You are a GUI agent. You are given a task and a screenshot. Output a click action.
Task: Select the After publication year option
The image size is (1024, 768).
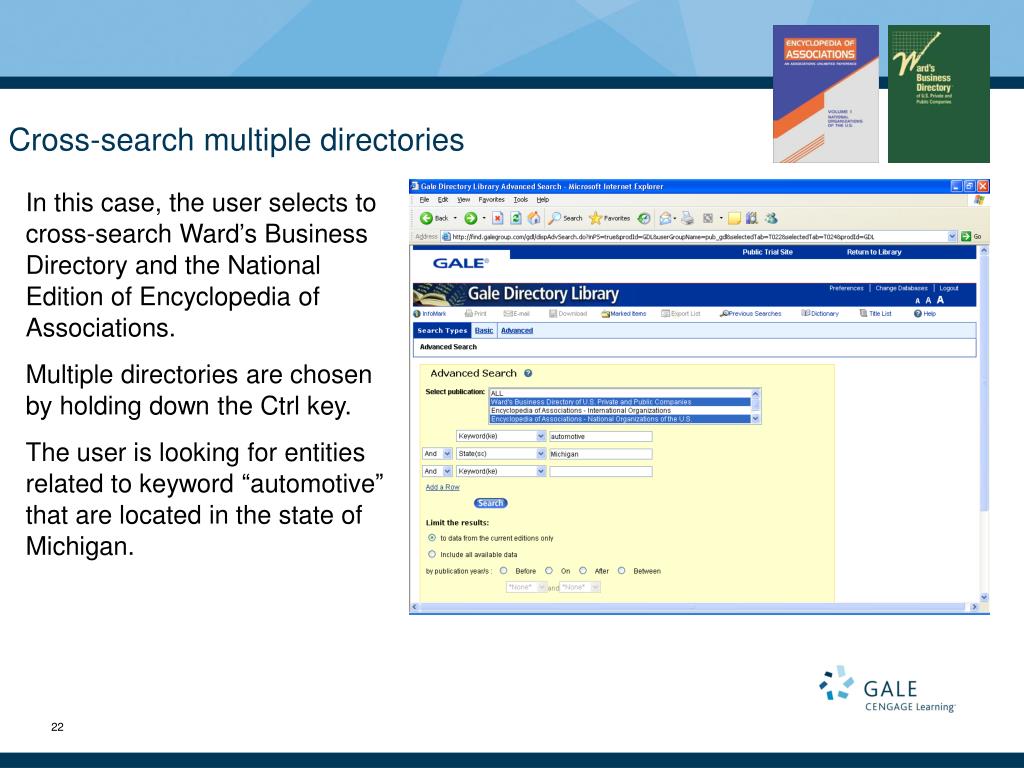(x=583, y=571)
